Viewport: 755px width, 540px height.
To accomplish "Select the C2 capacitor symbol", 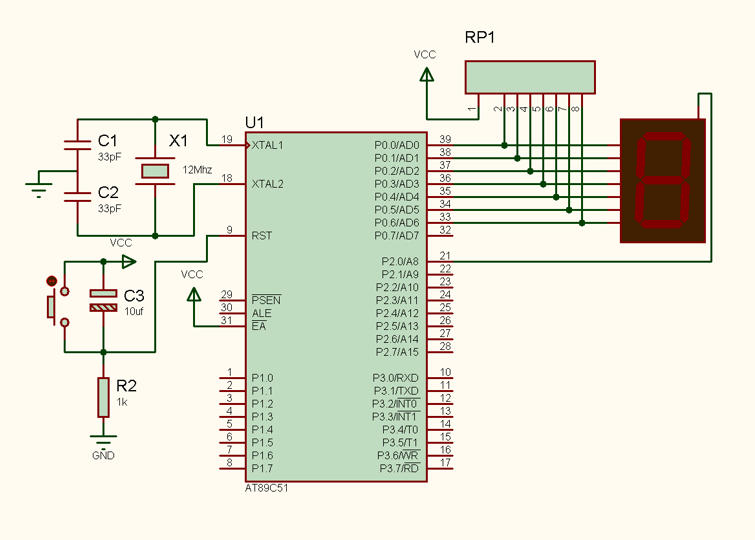I will coord(78,197).
